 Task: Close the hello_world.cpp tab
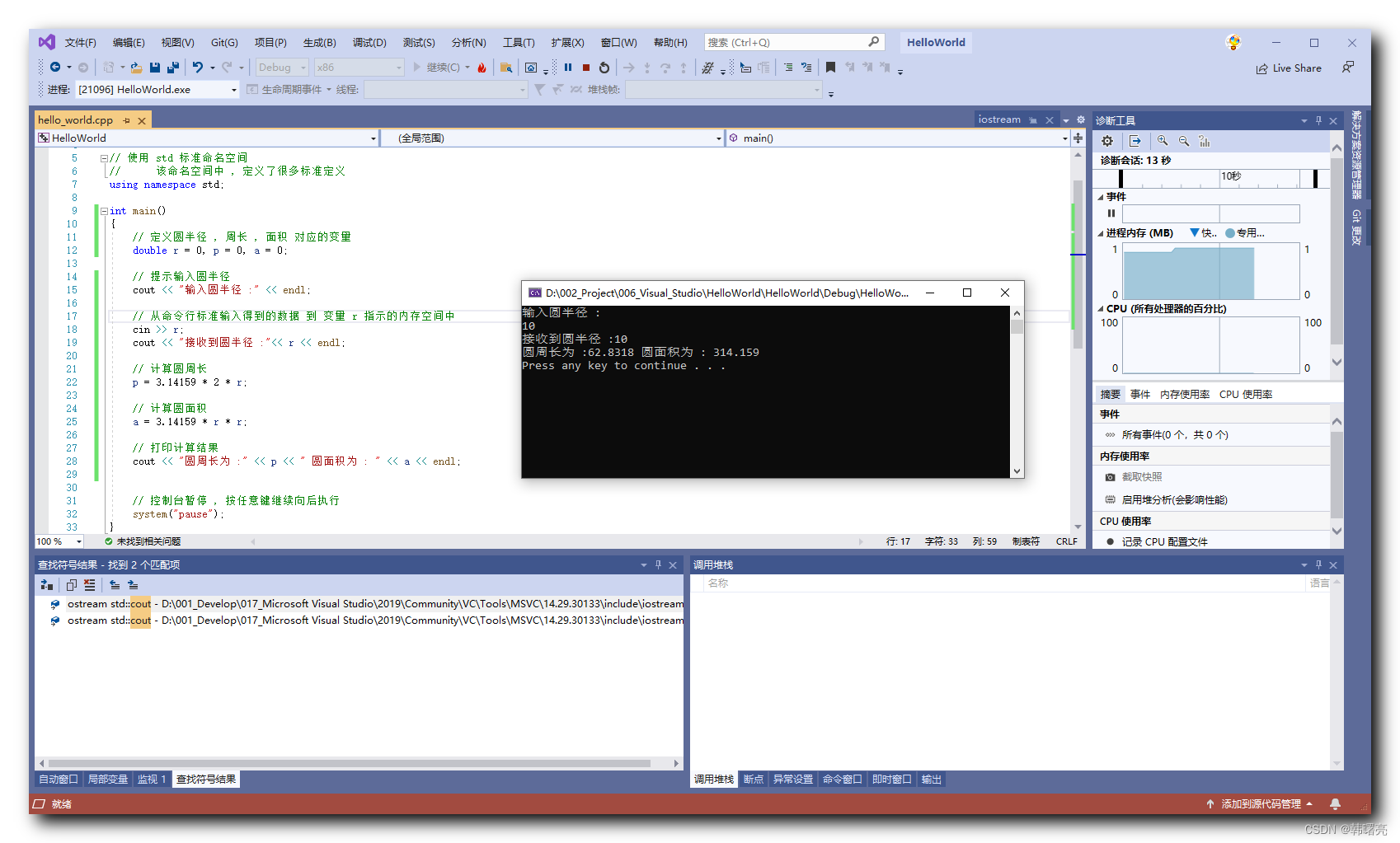click(x=142, y=120)
